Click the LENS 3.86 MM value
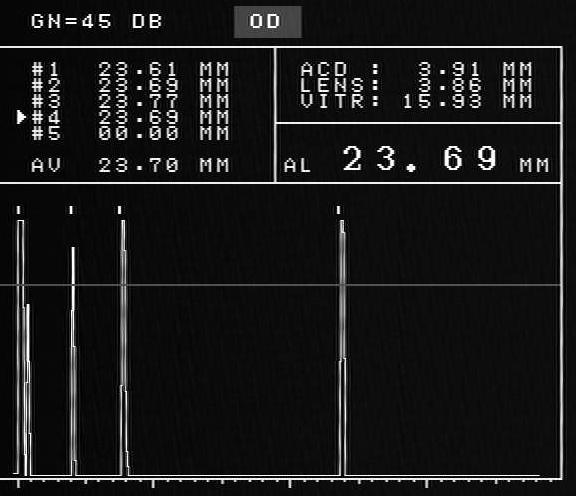 (x=416, y=85)
